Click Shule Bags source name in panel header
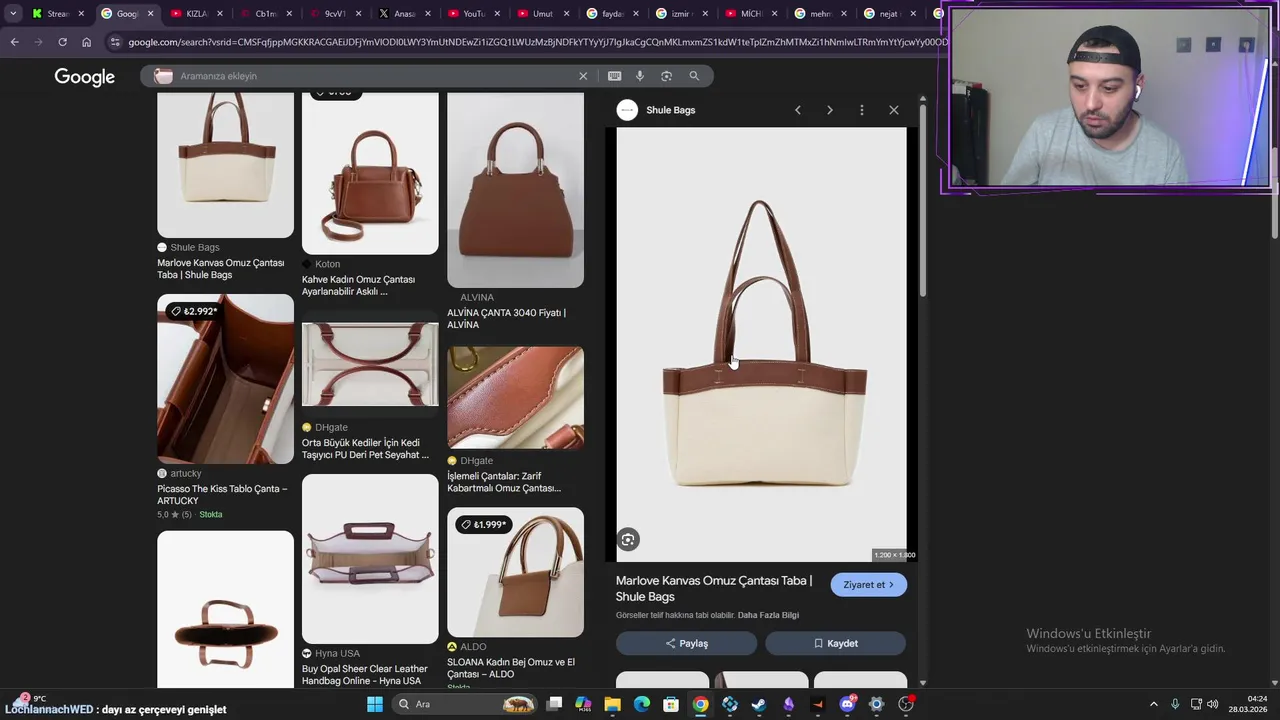The width and height of the screenshot is (1280, 720). pyautogui.click(x=670, y=110)
